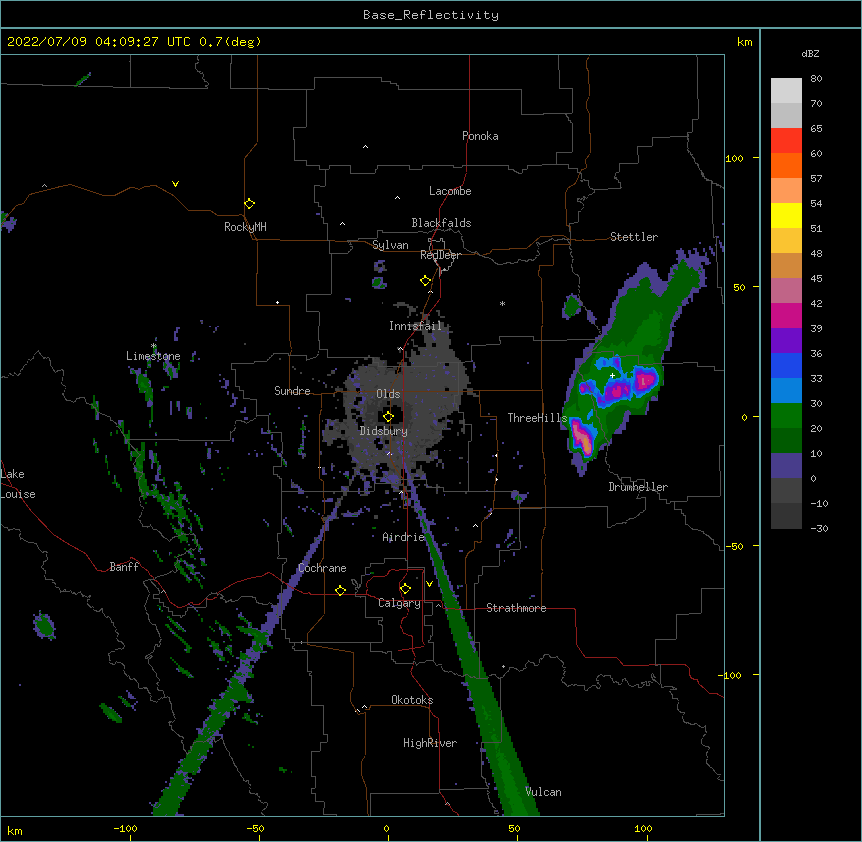Click the purple 10 dBZ legend color
This screenshot has width=862, height=842.
click(x=786, y=466)
